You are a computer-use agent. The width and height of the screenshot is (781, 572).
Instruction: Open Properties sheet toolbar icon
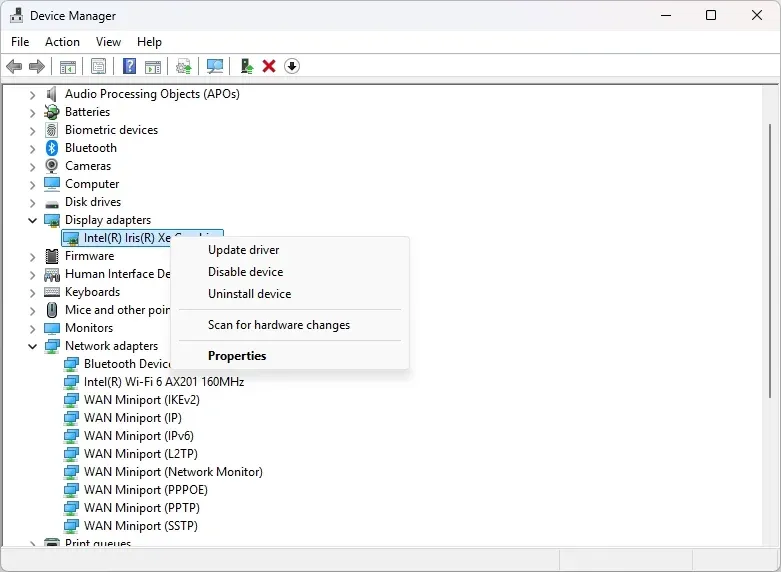(98, 66)
